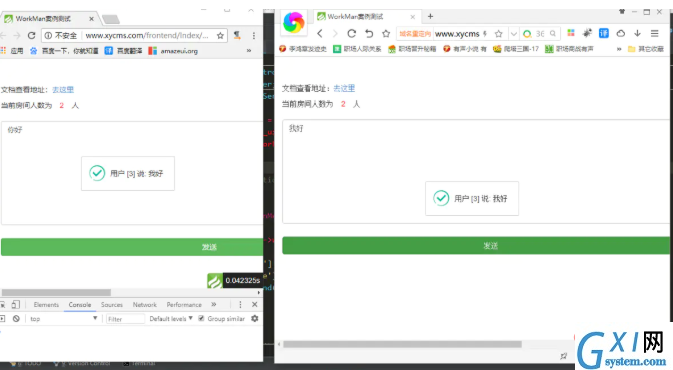The image size is (673, 370).
Task: Click the message text area containing 你好
Action: click(x=132, y=173)
